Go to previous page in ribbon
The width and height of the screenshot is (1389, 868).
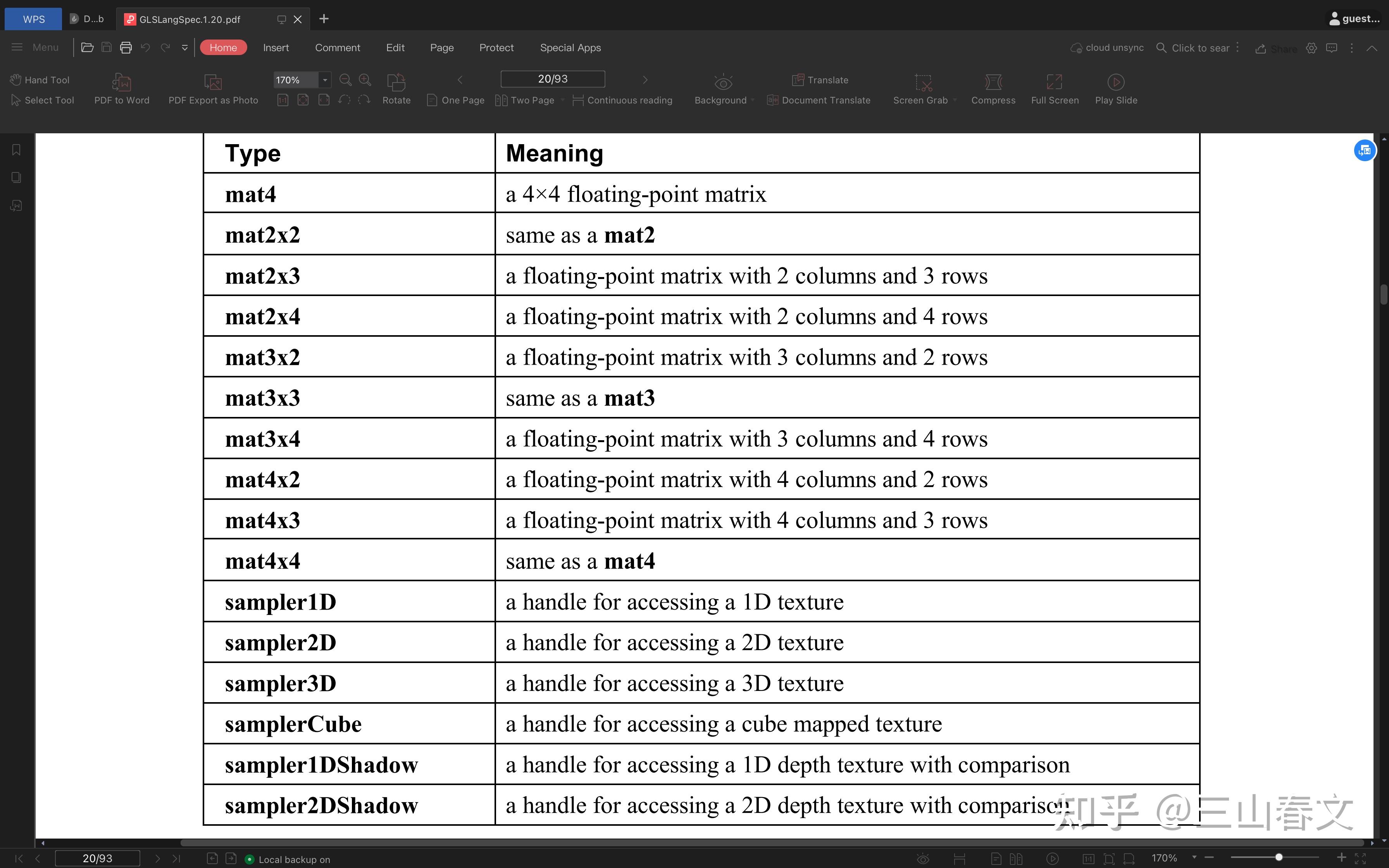[460, 80]
